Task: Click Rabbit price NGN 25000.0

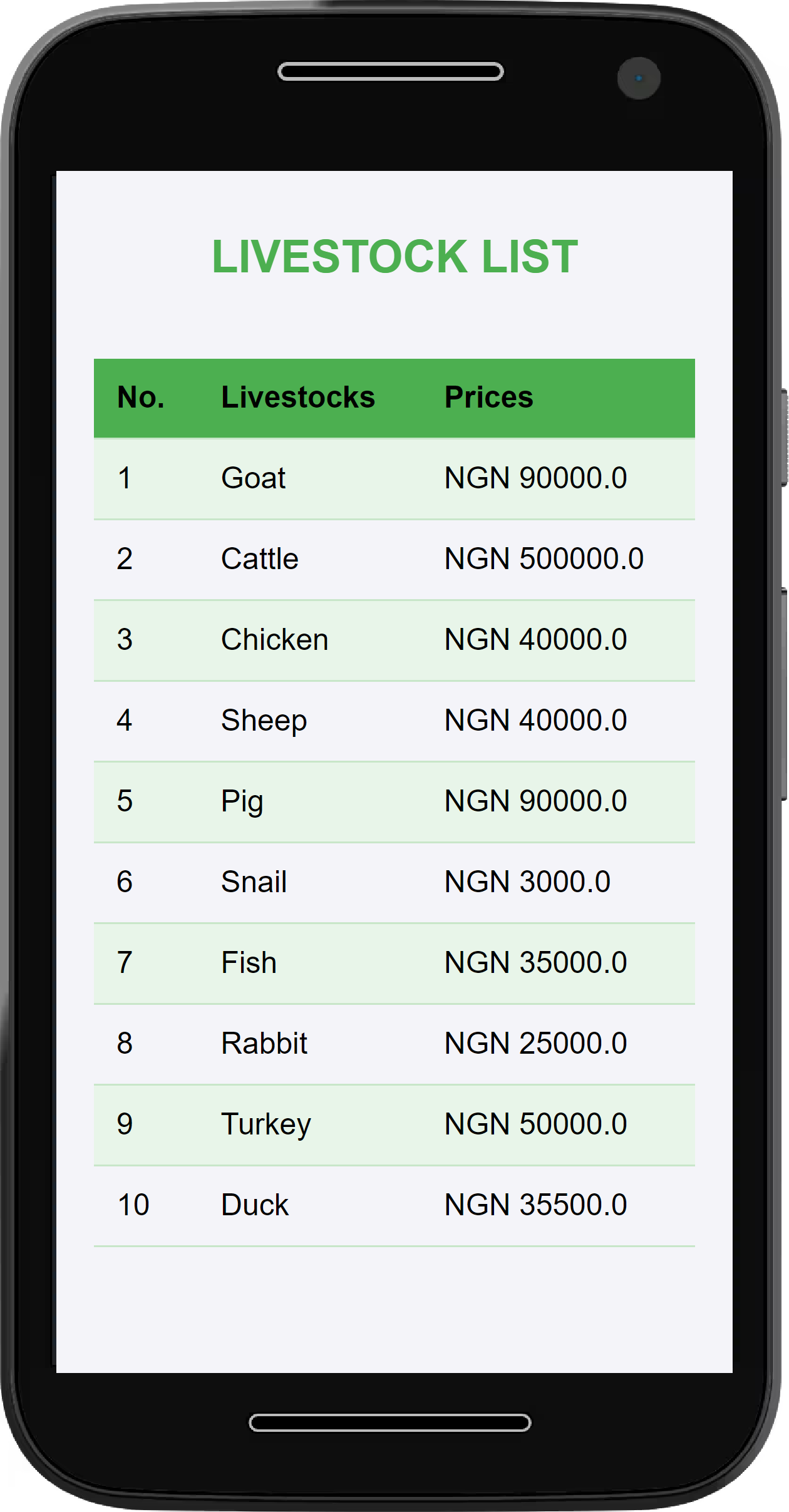Action: coord(535,1044)
